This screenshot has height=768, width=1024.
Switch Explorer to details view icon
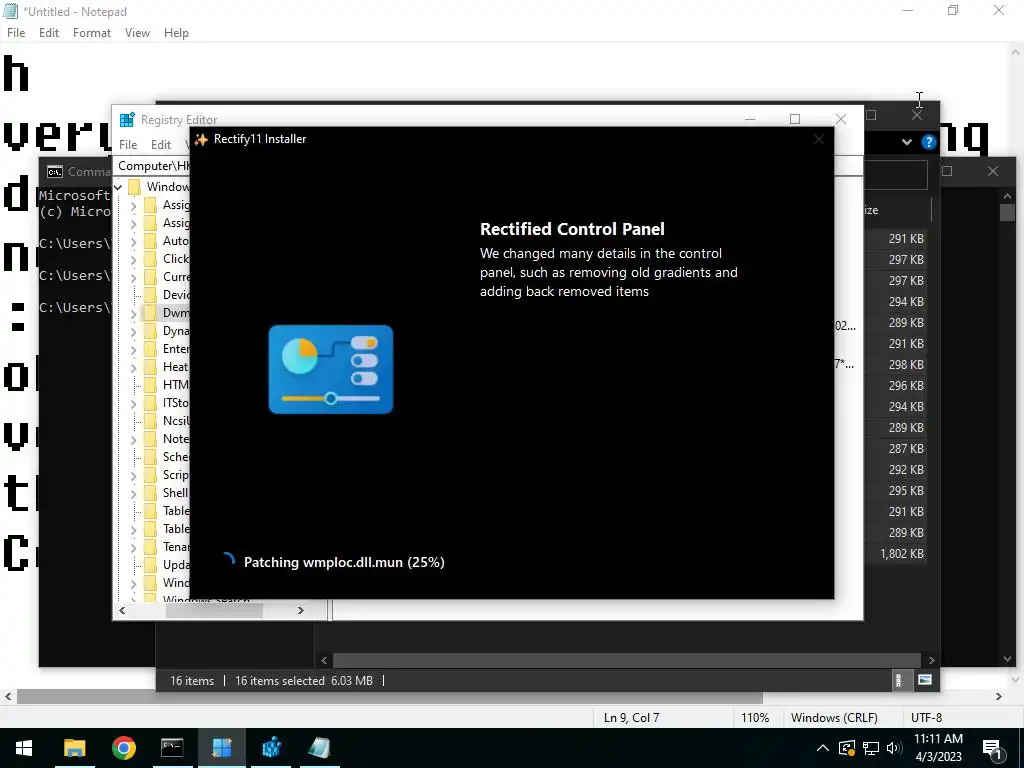pos(899,680)
